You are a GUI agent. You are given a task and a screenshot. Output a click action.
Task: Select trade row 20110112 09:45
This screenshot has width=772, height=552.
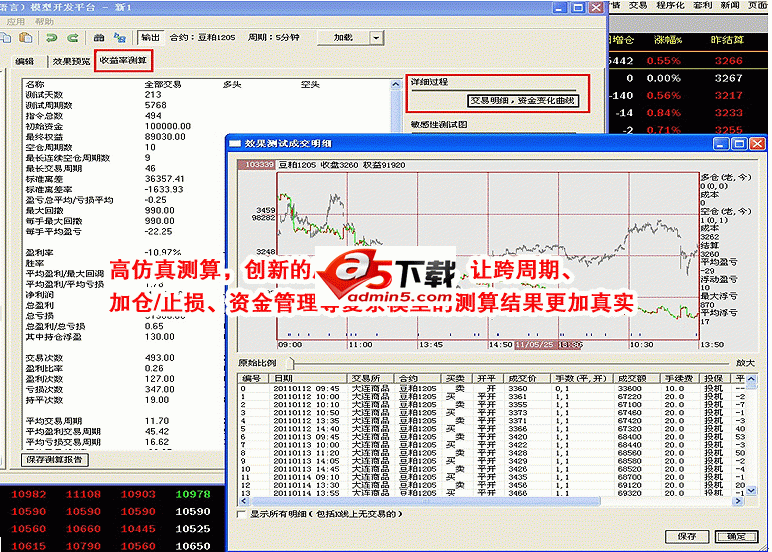point(491,389)
